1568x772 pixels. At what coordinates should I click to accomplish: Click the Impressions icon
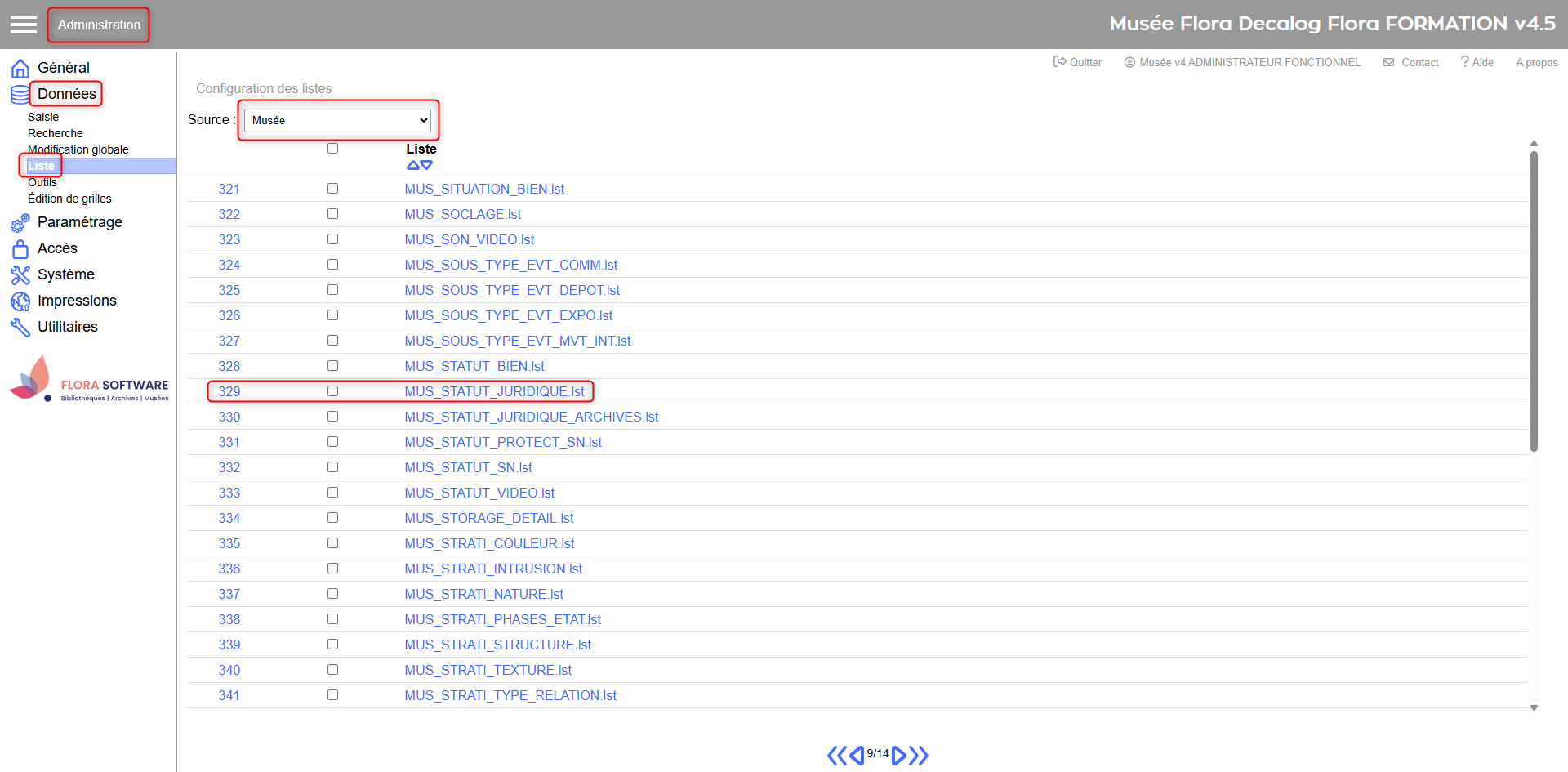click(20, 301)
